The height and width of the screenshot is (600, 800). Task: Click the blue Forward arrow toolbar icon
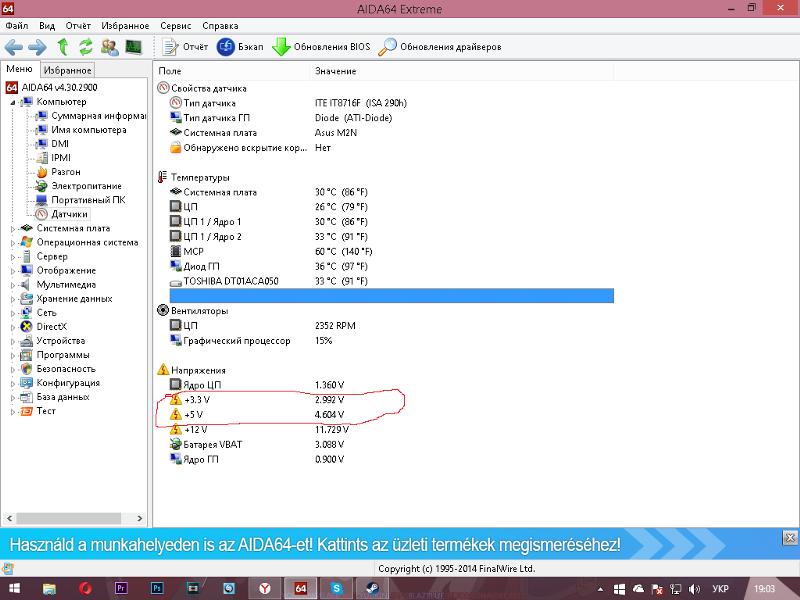tap(37, 47)
